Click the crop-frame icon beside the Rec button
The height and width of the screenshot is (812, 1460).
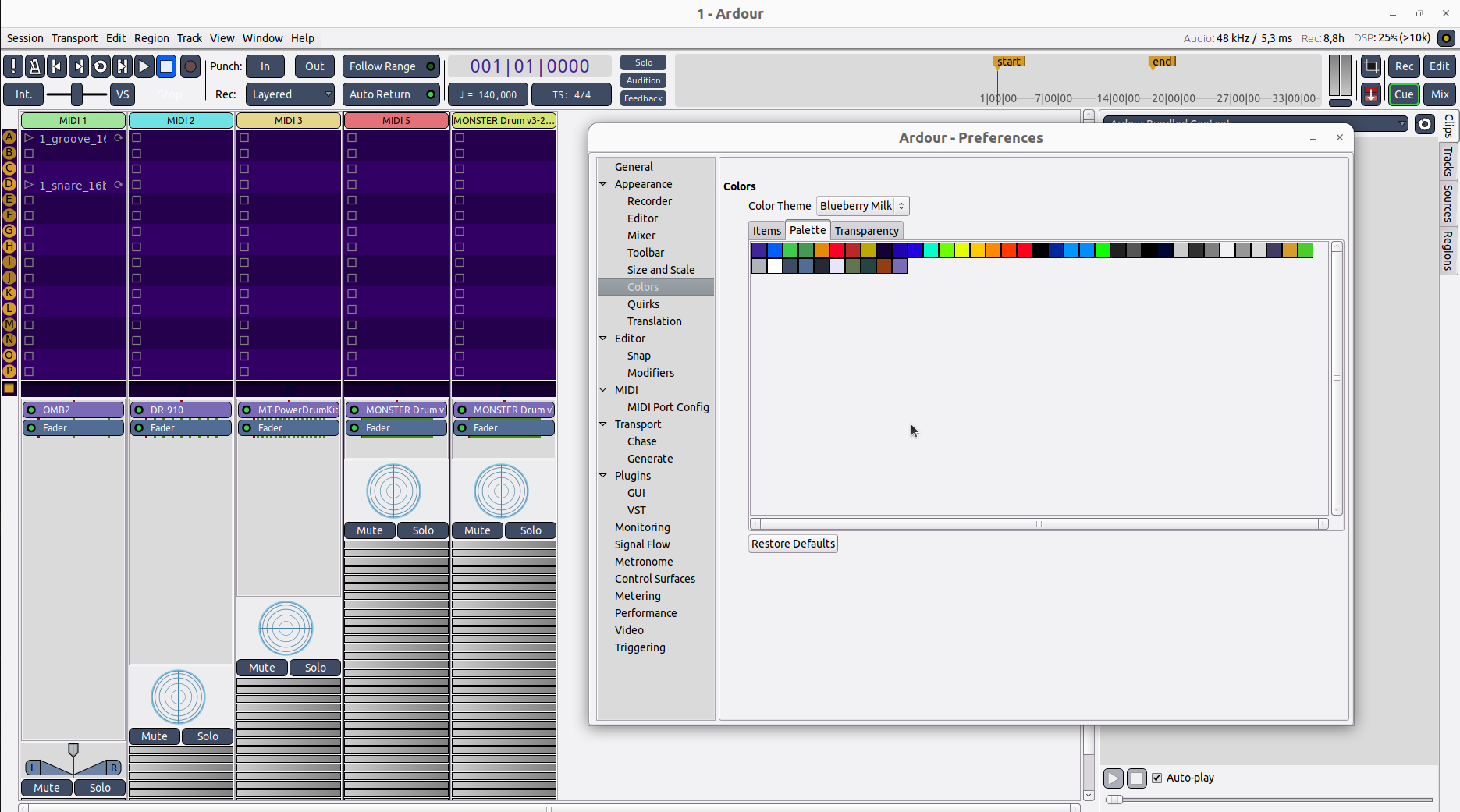1371,66
